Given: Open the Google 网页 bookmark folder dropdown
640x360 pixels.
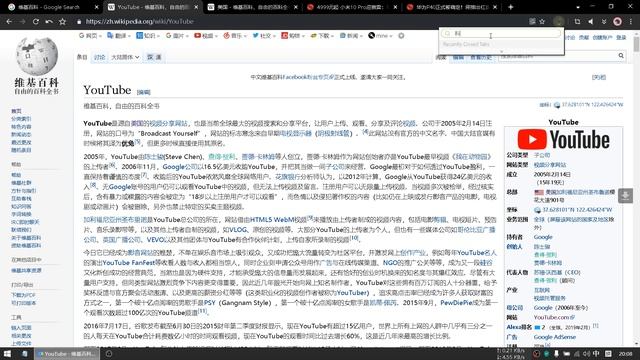Looking at the screenshot, I should pyautogui.click(x=90, y=36).
